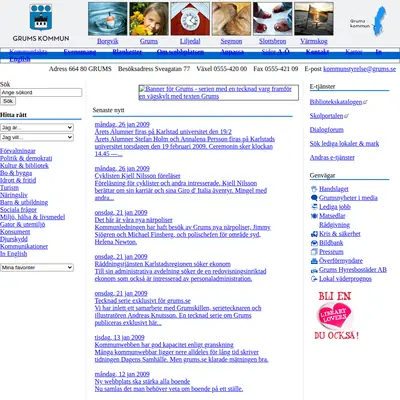This screenshot has height=400, width=400.
Task: Open the 'Jag vill...' dropdown
Action: pyautogui.click(x=37, y=137)
